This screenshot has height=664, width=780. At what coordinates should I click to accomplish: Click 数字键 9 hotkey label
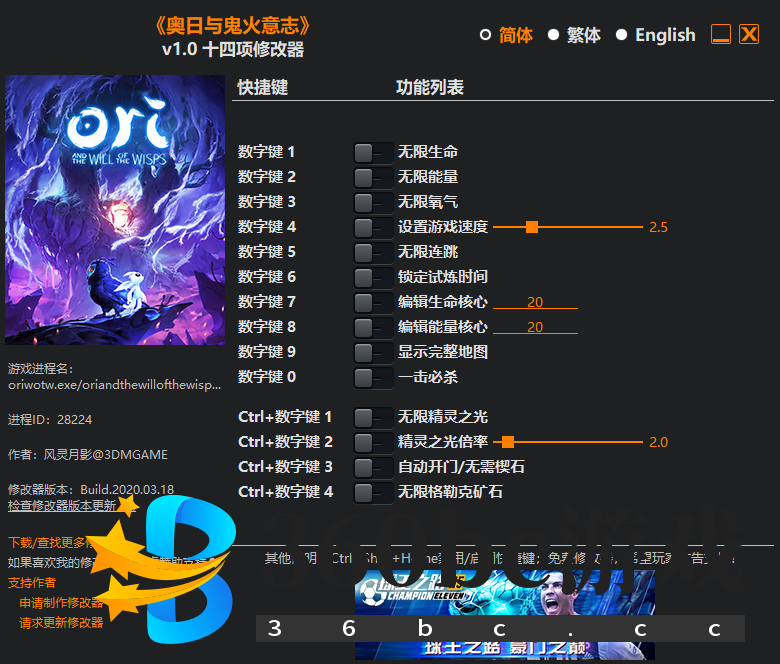[267, 352]
